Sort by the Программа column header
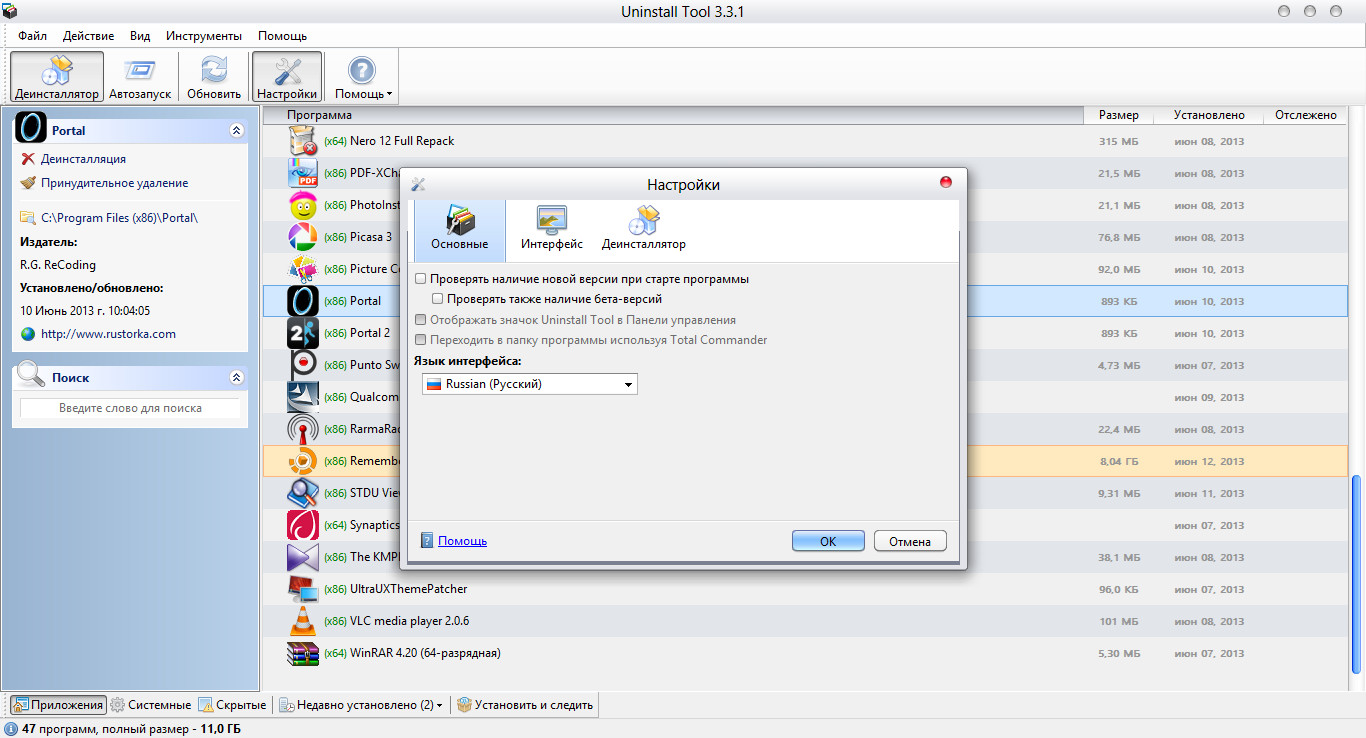 tap(673, 115)
